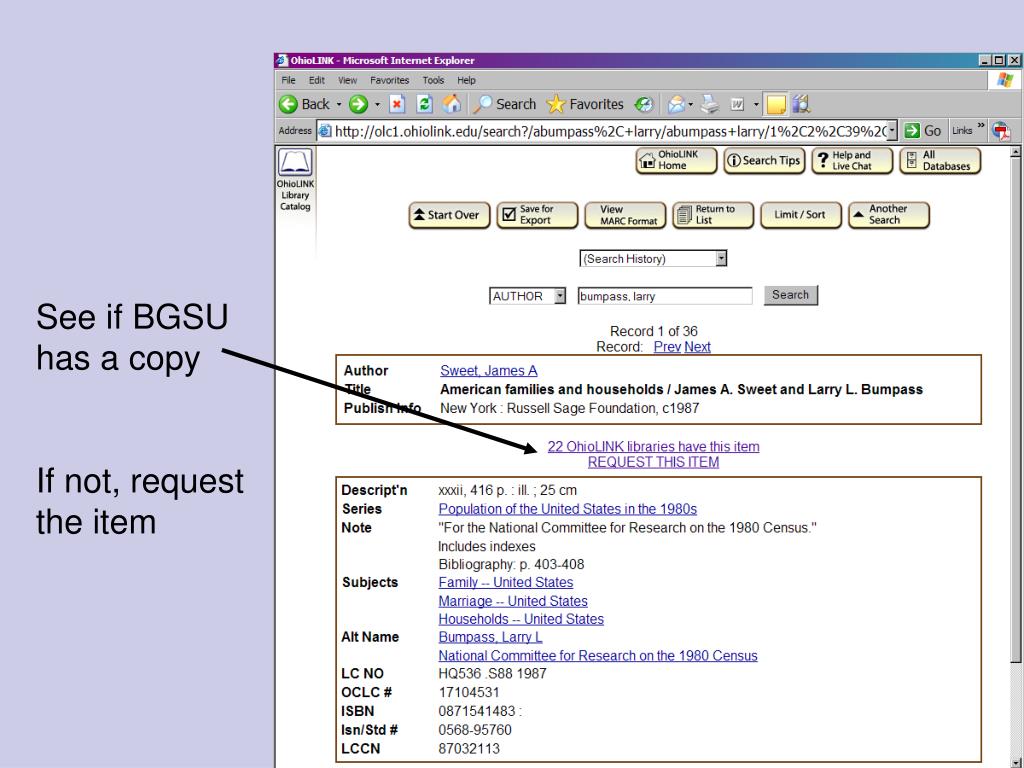Click the Another Search button

click(x=888, y=216)
